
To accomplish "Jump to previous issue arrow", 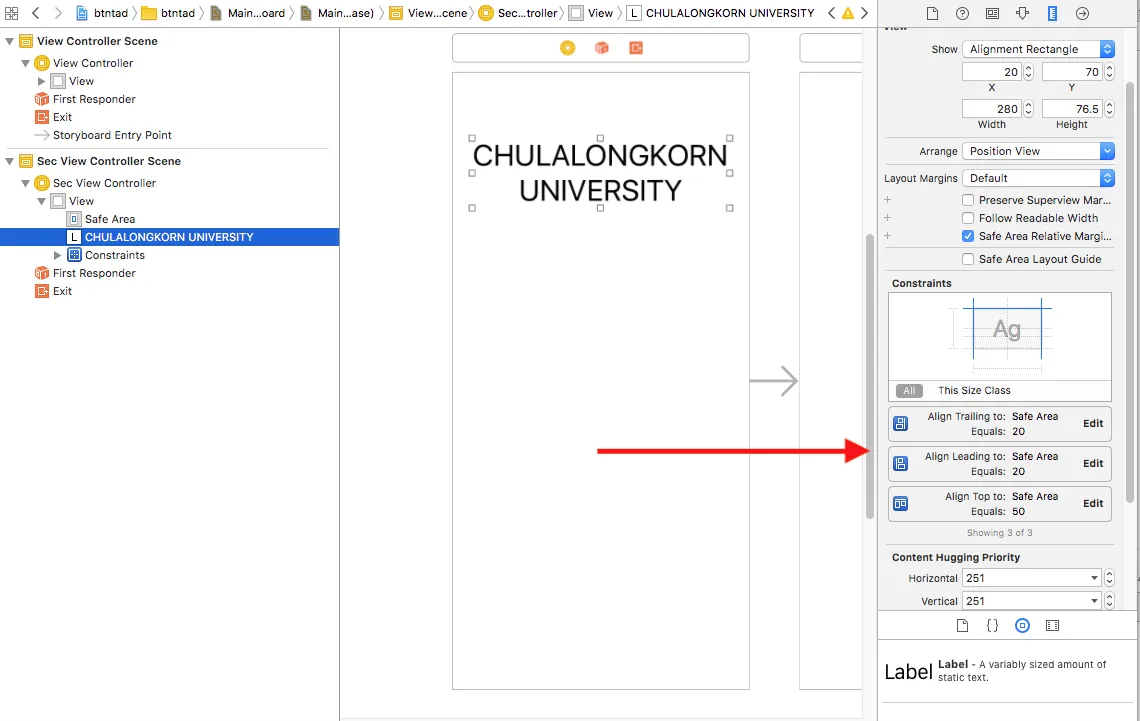I will pyautogui.click(x=831, y=13).
